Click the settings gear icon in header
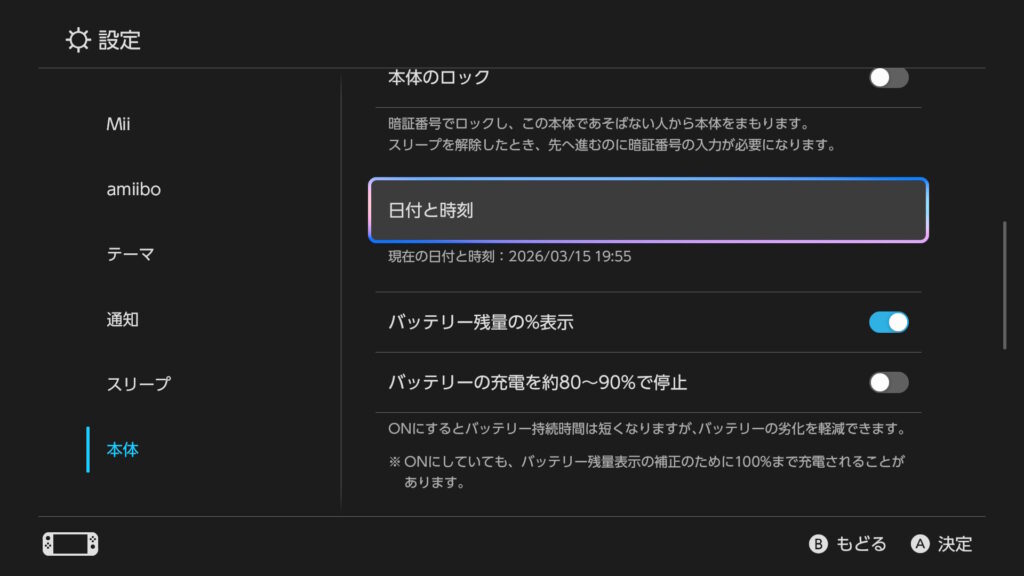This screenshot has width=1024, height=576. point(78,40)
